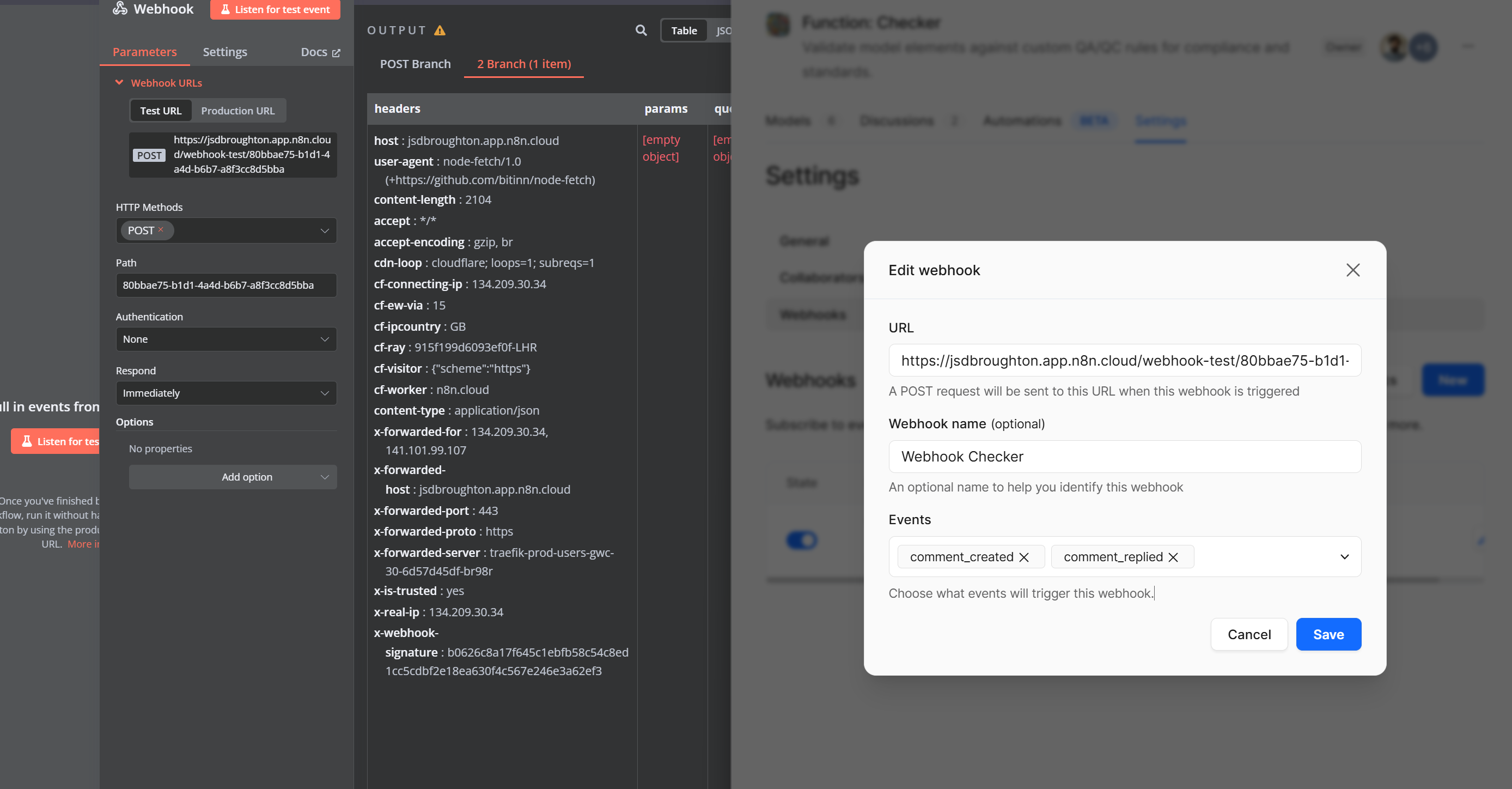Click the headers column header

tap(398, 108)
